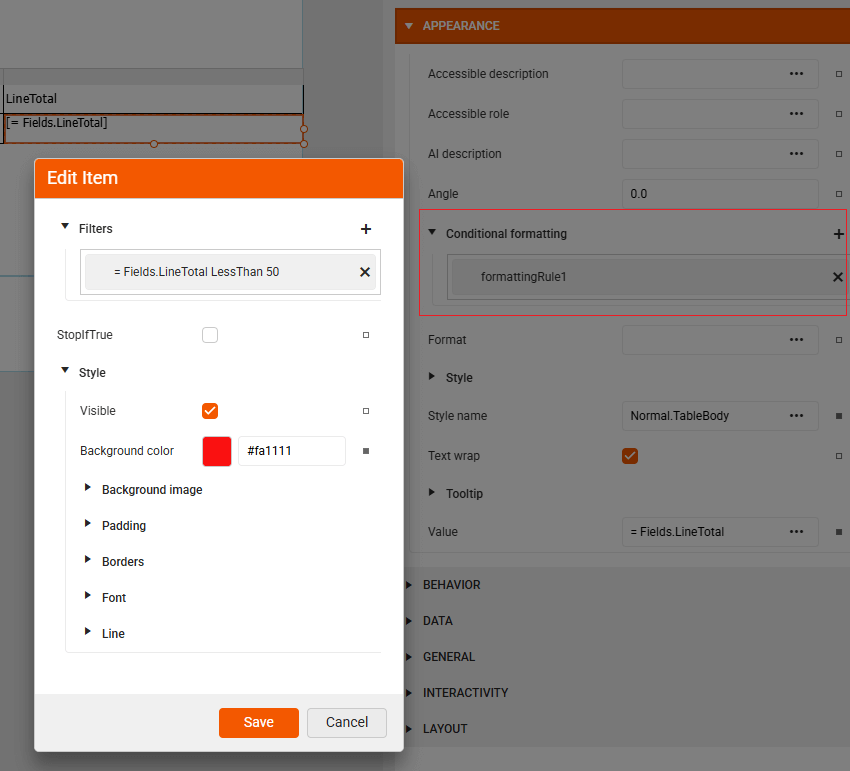
Task: Expand the DATA section
Action: [409, 621]
